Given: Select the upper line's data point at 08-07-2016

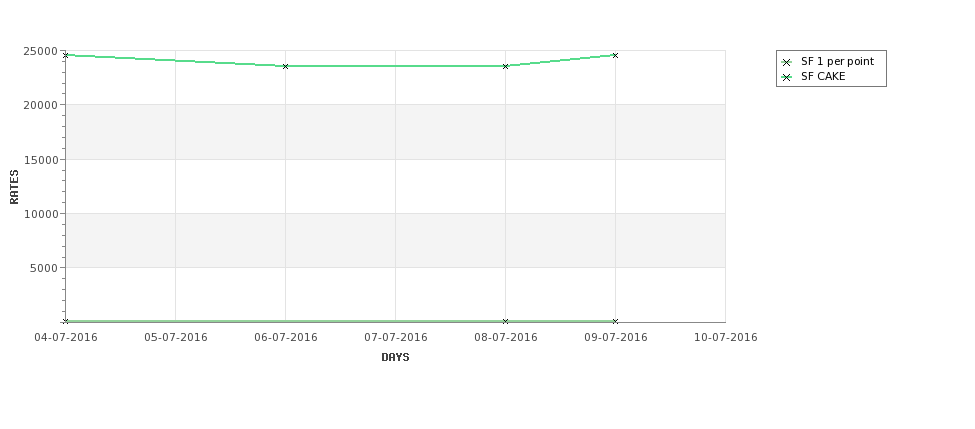Looking at the screenshot, I should tap(506, 66).
